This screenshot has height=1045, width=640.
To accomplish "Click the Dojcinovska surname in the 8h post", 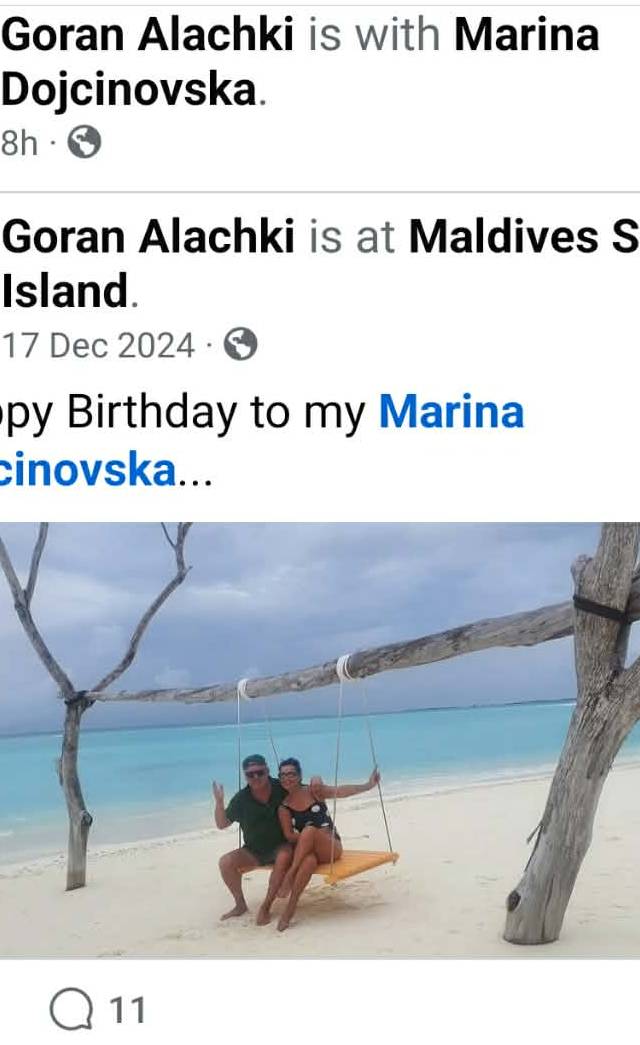I will click(x=129, y=90).
